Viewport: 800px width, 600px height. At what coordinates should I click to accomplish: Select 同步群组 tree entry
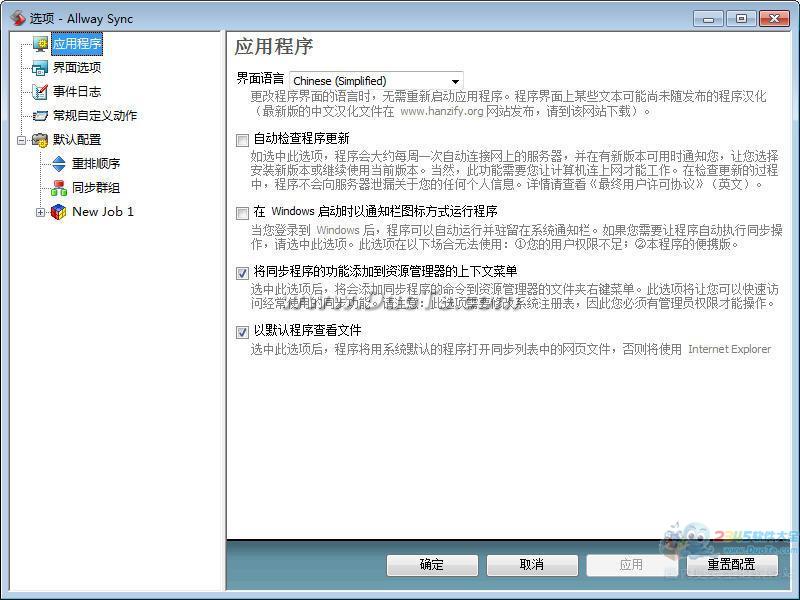[x=96, y=188]
